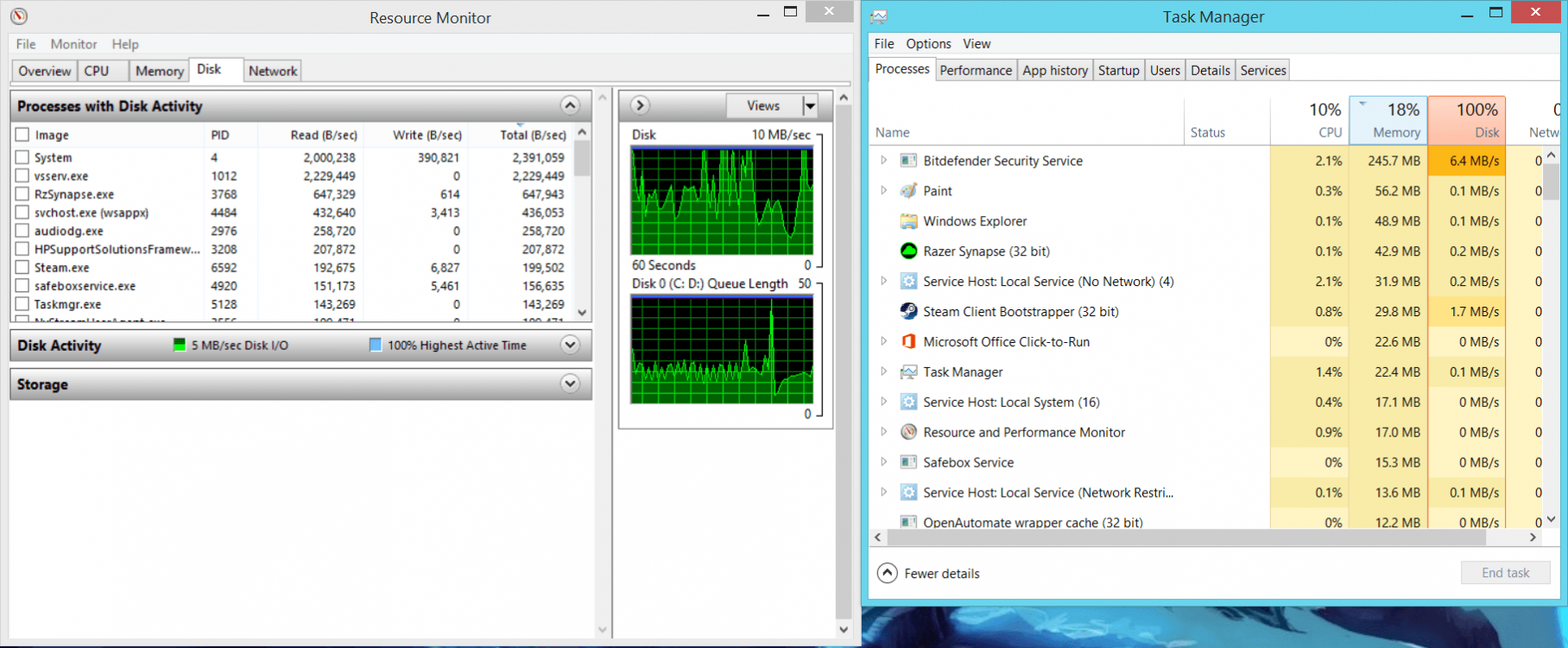Expand the Storage section chevron
Screen dimensions: 1568x648
570,384
